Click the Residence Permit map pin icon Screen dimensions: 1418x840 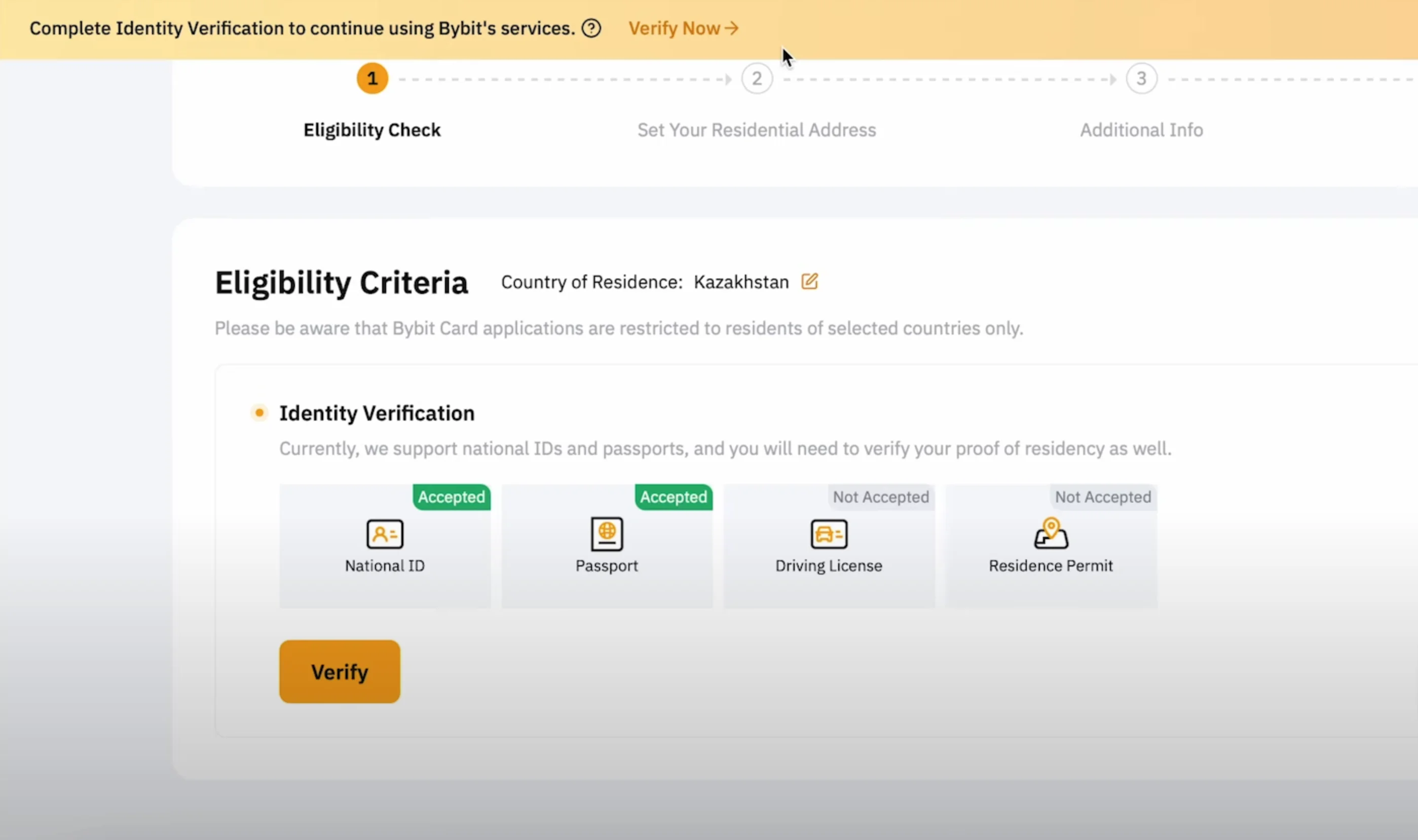(1051, 533)
